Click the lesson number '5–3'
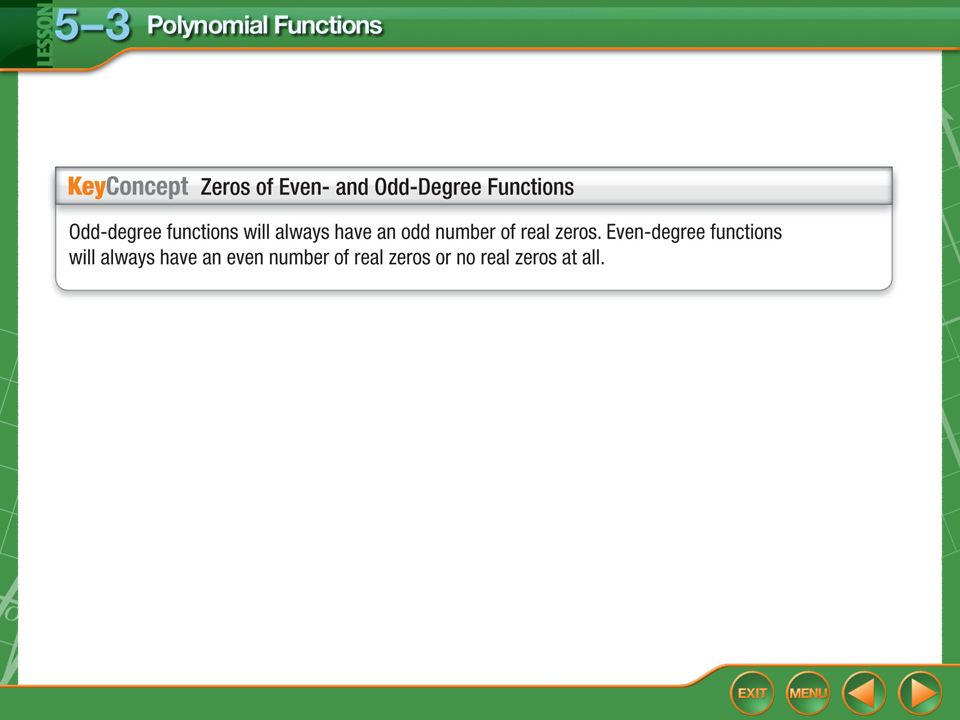 pyautogui.click(x=92, y=26)
